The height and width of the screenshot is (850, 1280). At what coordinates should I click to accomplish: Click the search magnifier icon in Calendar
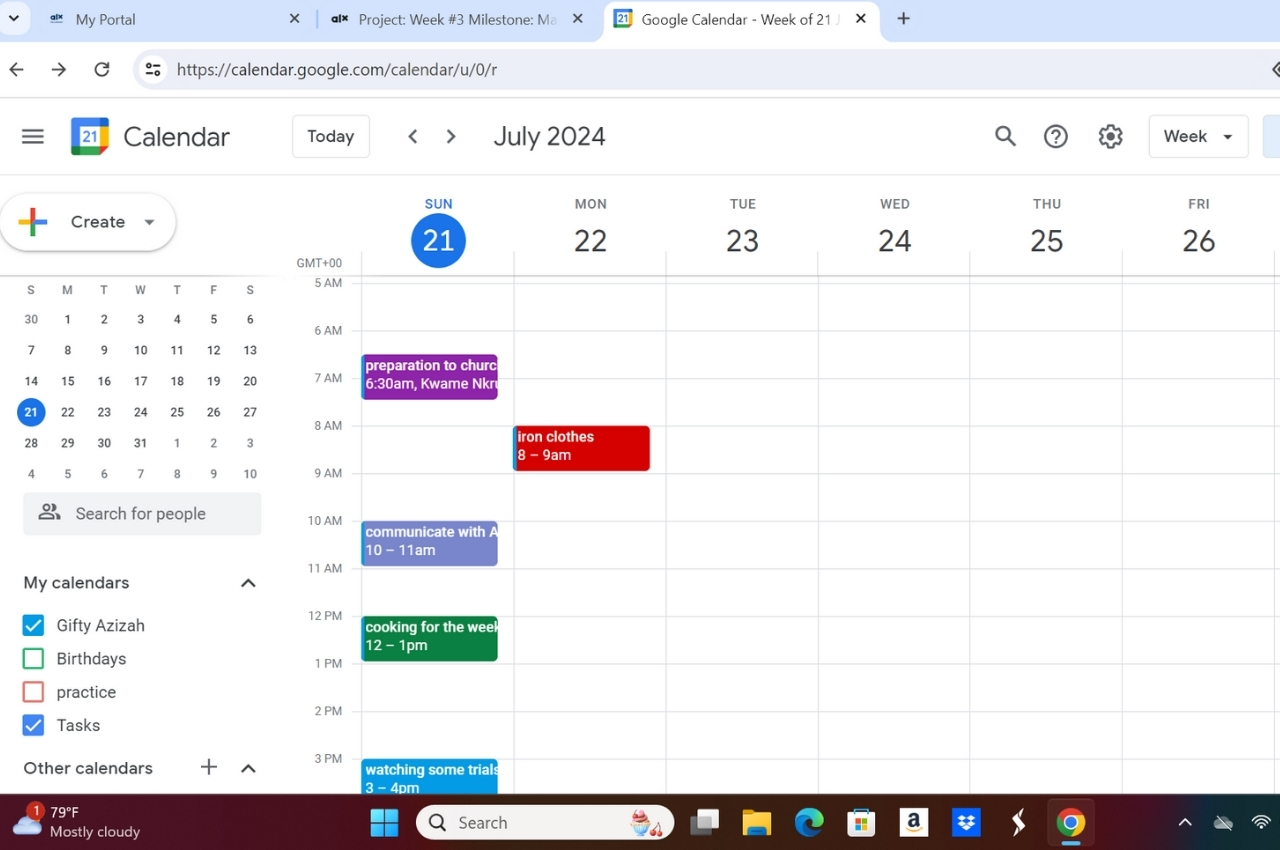(1005, 137)
